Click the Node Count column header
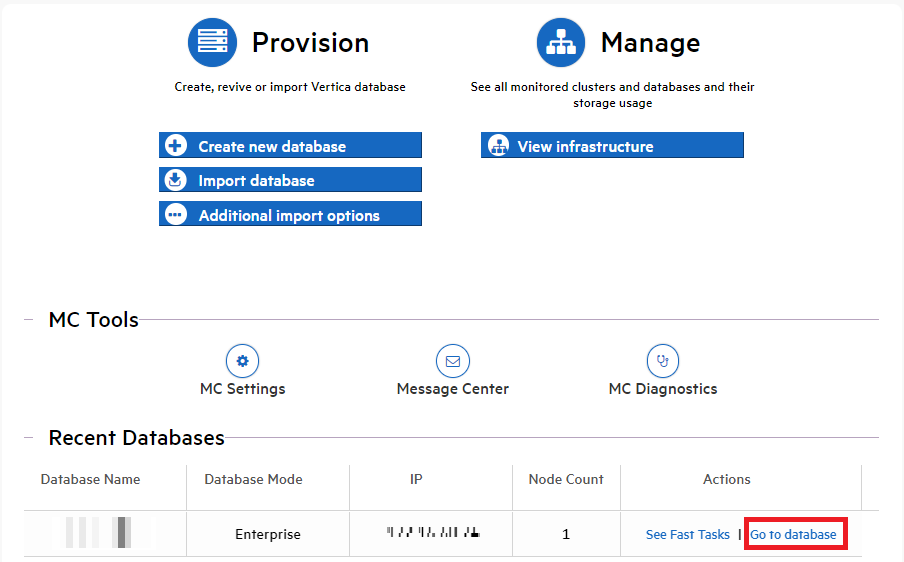The image size is (904, 562). [x=566, y=480]
